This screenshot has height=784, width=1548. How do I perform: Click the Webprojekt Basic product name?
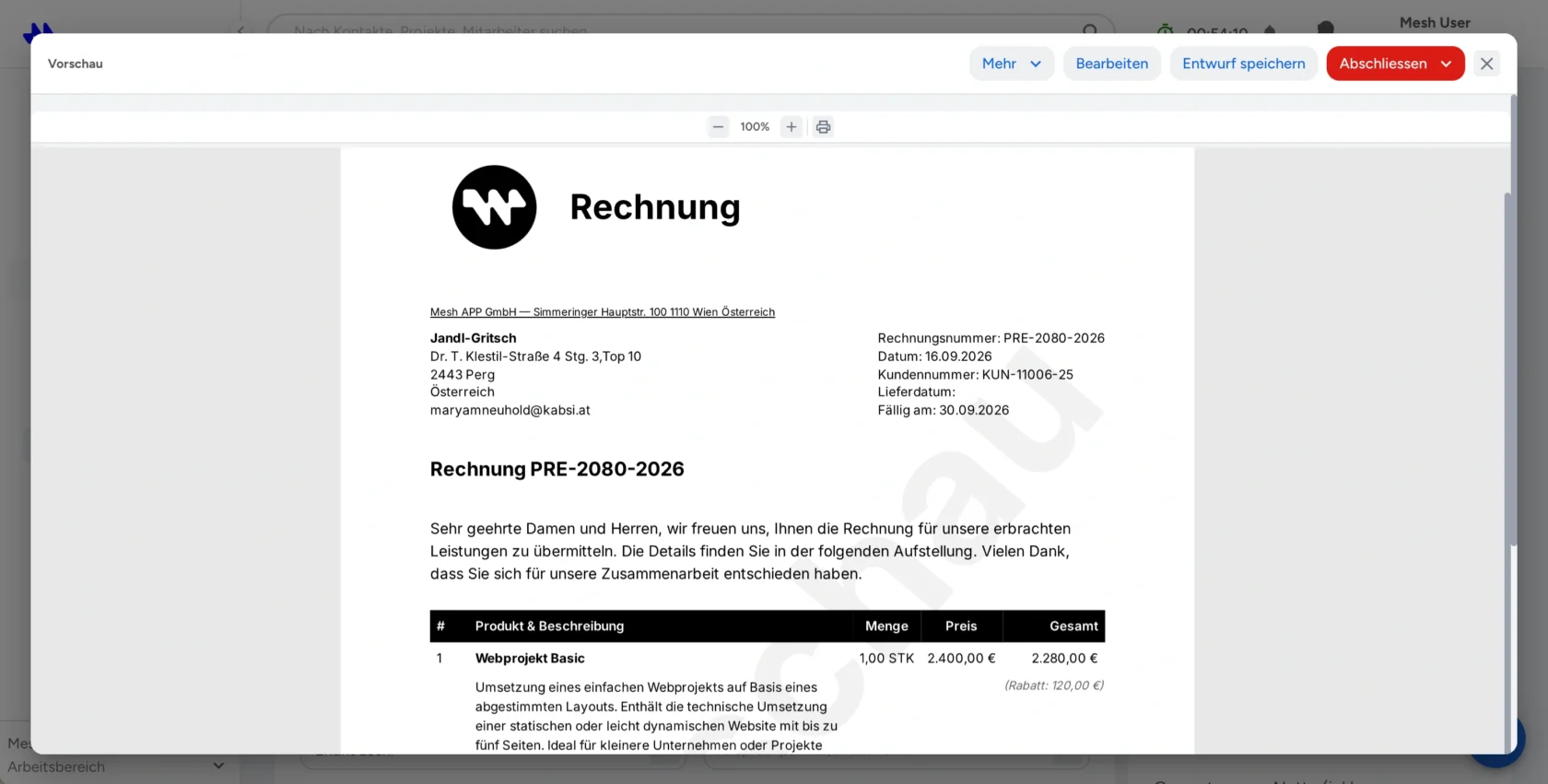coord(530,659)
